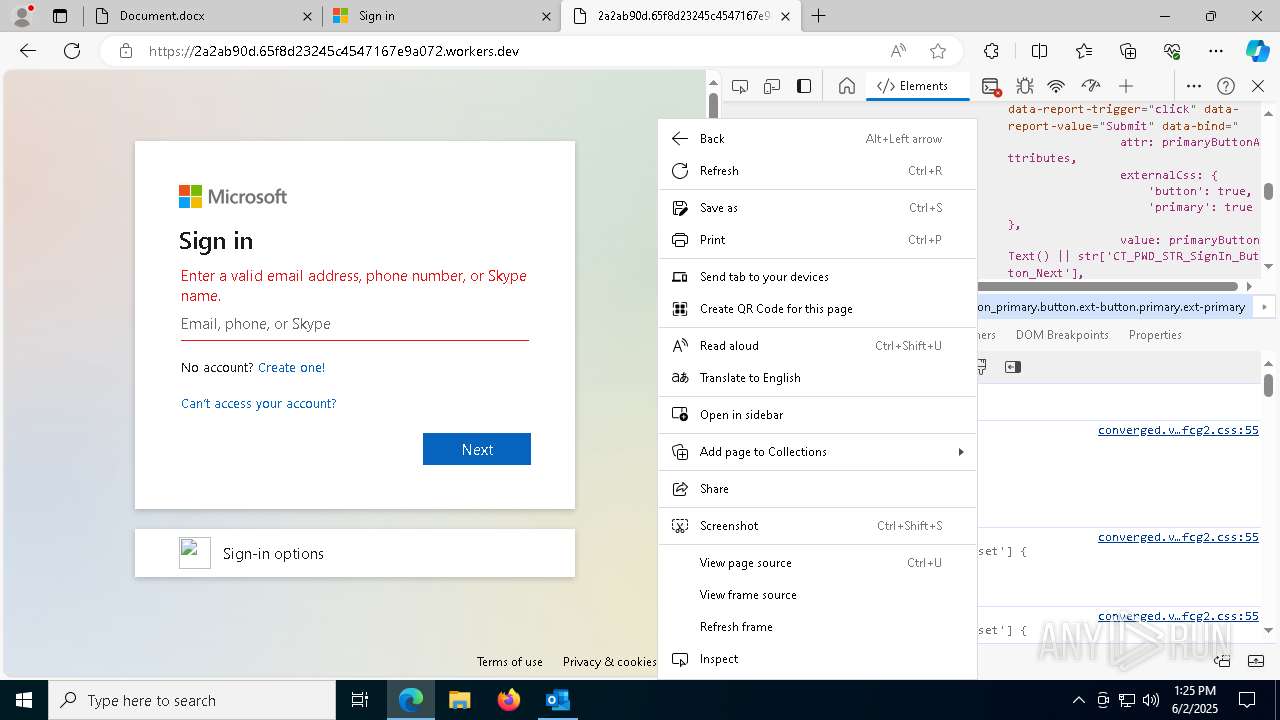Click Read aloud icon in address bar
The height and width of the screenshot is (720, 1280).
click(x=898, y=51)
